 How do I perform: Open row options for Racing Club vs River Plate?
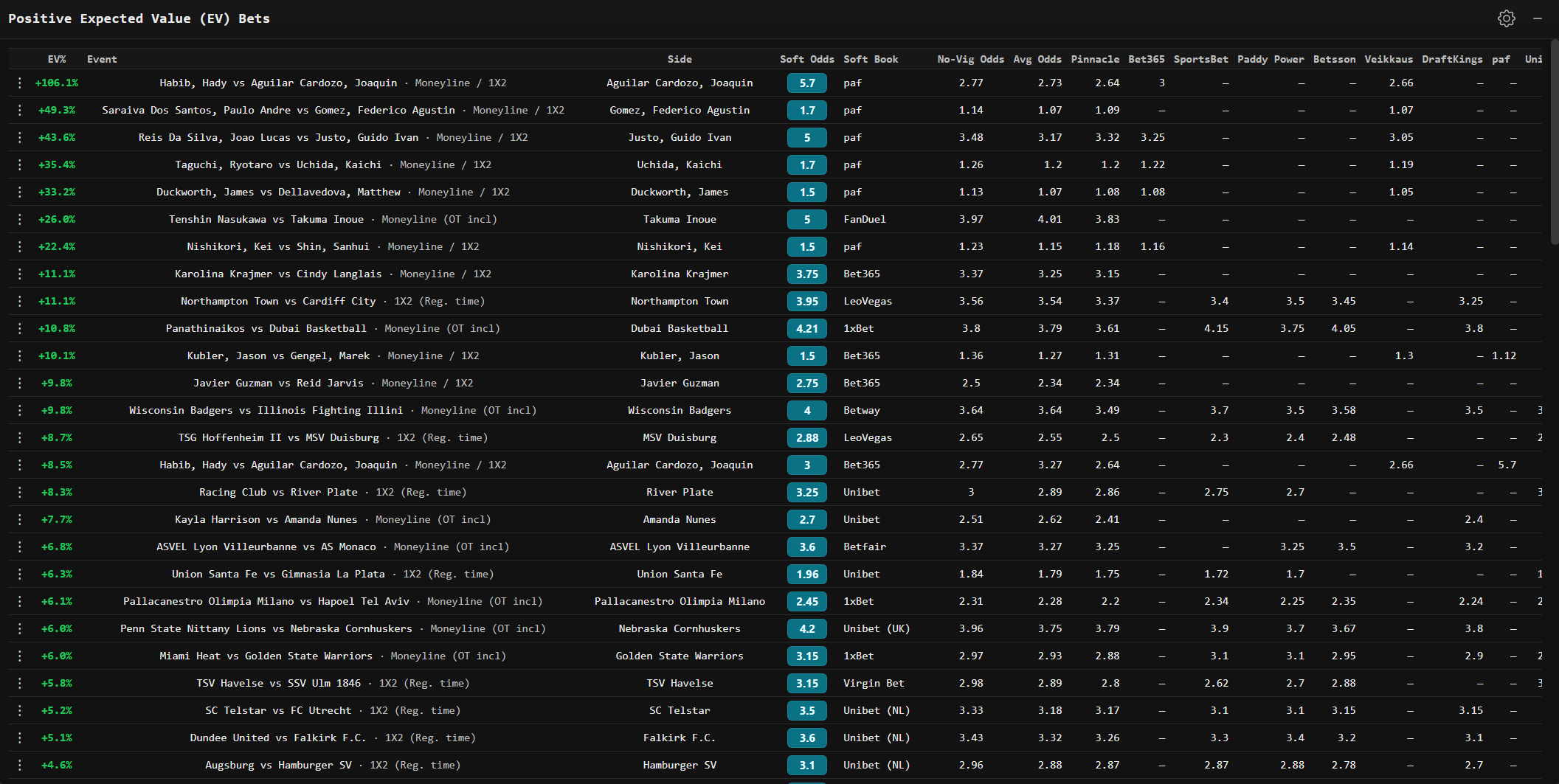click(x=19, y=492)
